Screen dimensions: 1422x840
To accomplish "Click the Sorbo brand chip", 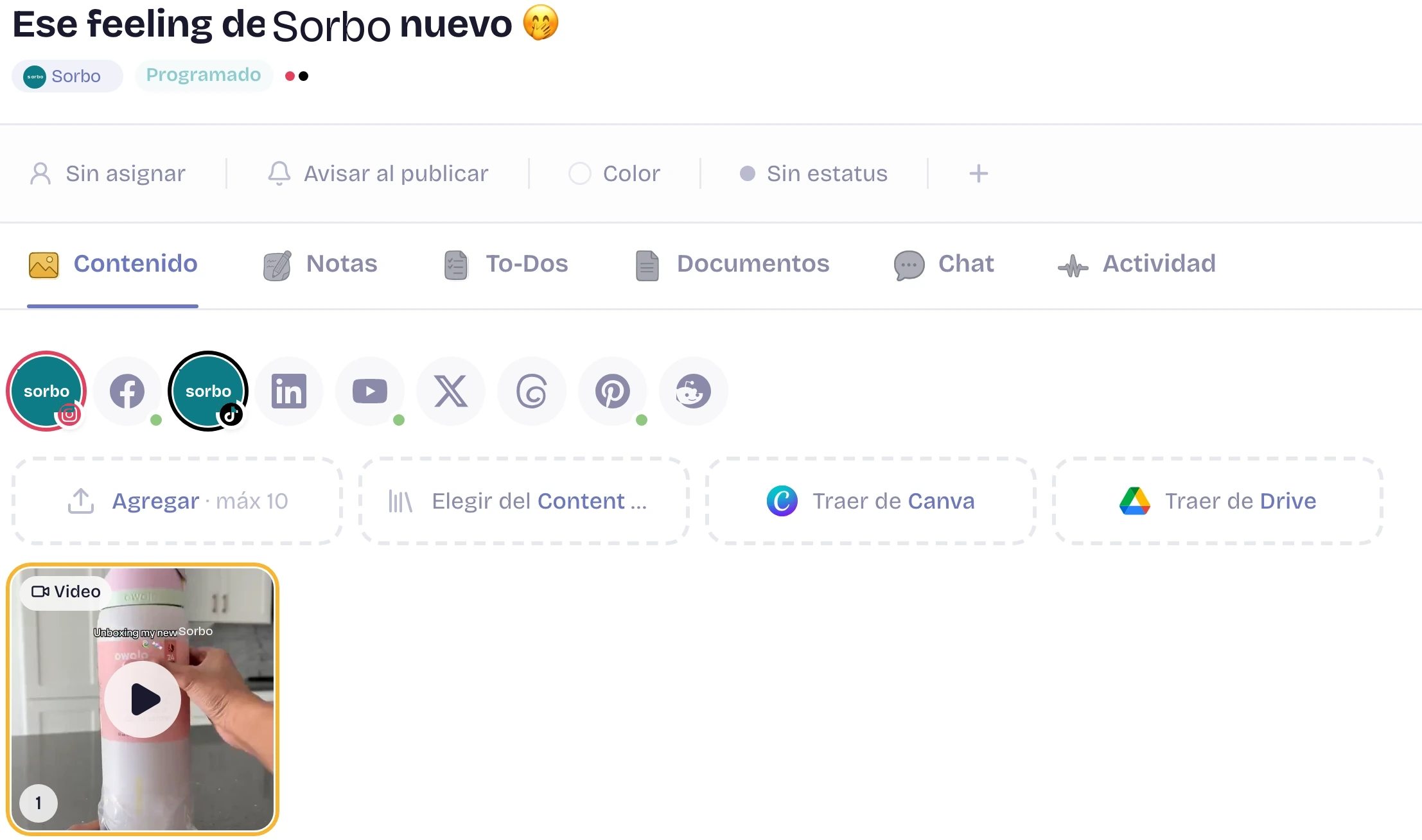I will [67, 76].
